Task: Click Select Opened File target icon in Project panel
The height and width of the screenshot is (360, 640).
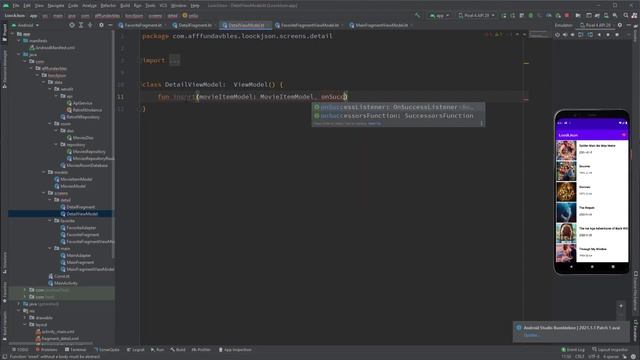Action: pyautogui.click(x=72, y=25)
